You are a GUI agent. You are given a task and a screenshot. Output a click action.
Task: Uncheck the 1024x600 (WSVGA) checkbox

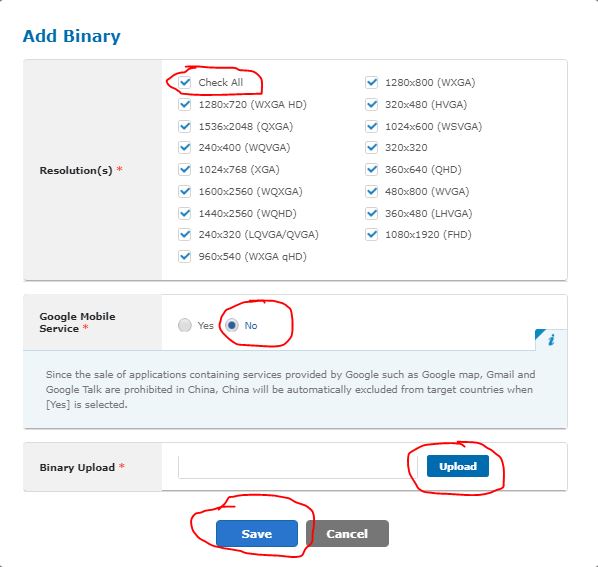click(371, 126)
